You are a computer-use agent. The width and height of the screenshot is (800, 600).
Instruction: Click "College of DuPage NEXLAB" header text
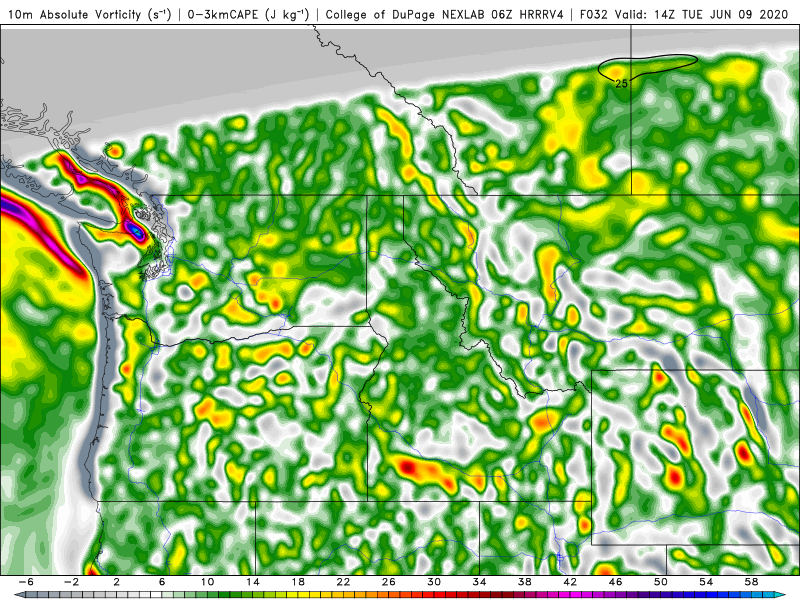405,15
